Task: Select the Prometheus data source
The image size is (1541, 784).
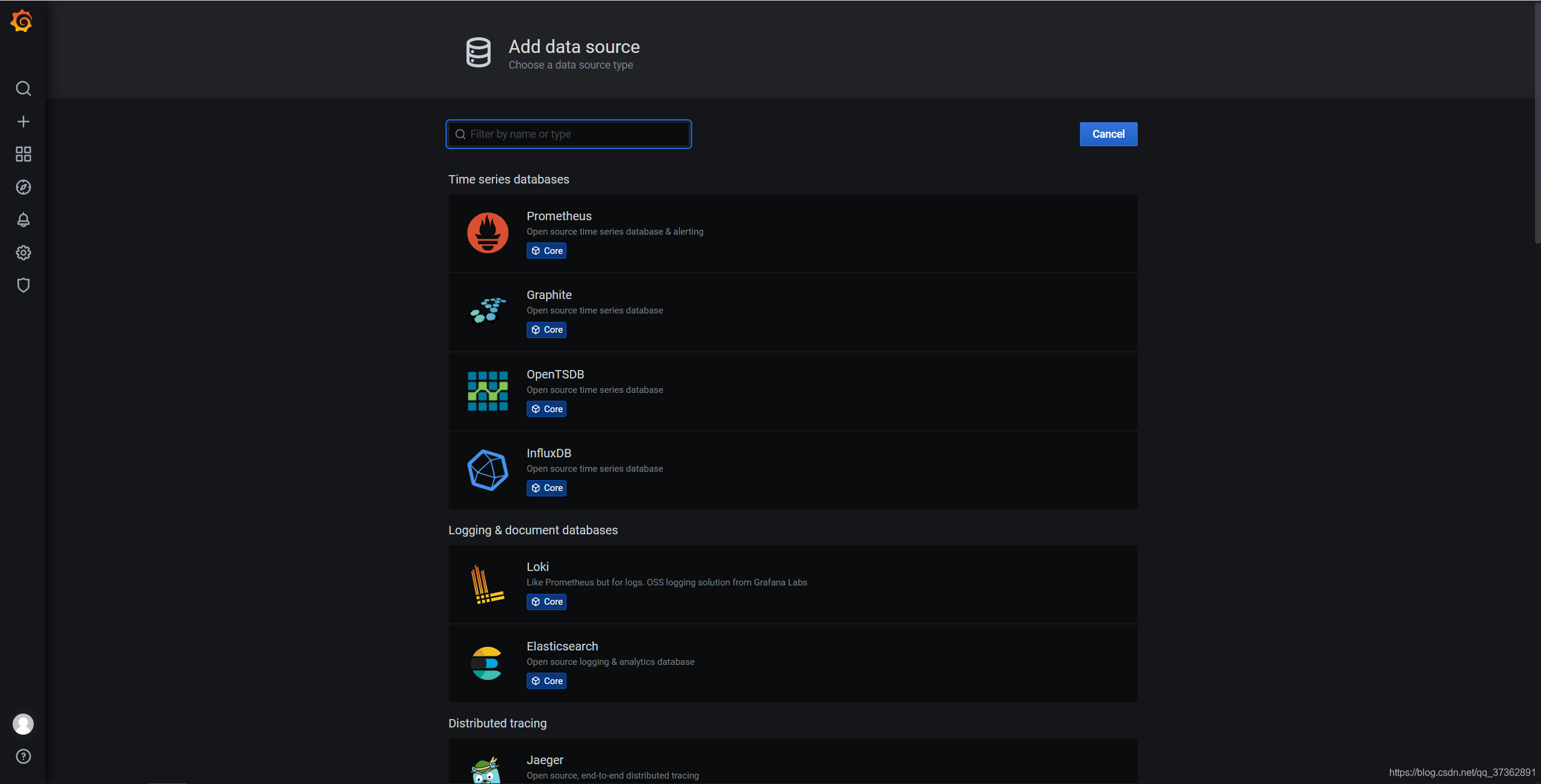Action: 793,233
